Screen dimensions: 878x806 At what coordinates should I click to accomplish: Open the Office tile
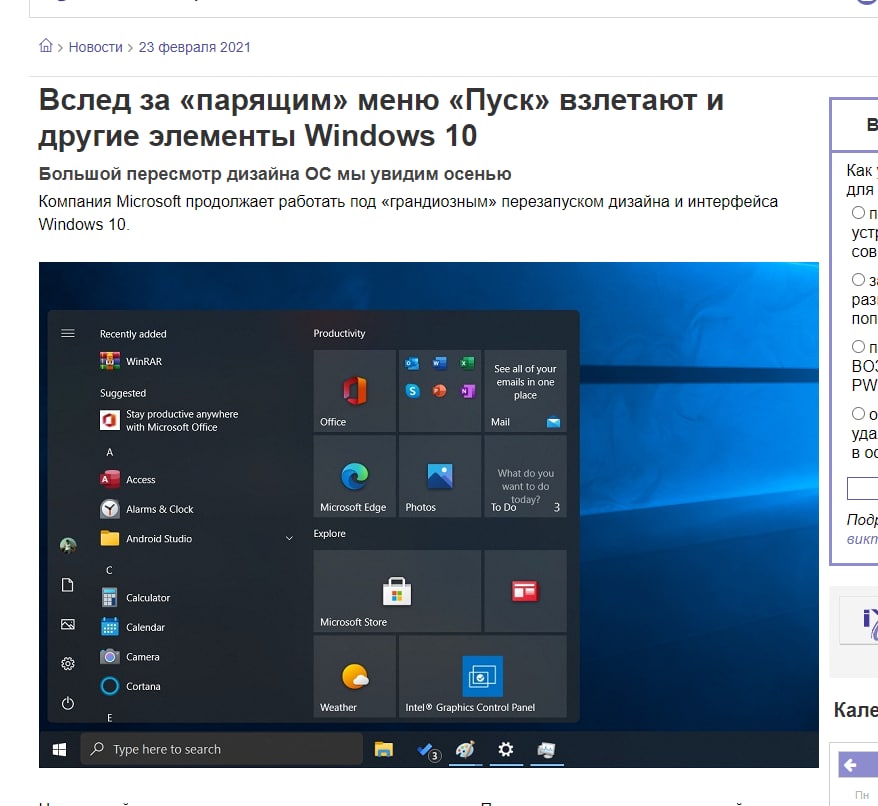tap(354, 391)
